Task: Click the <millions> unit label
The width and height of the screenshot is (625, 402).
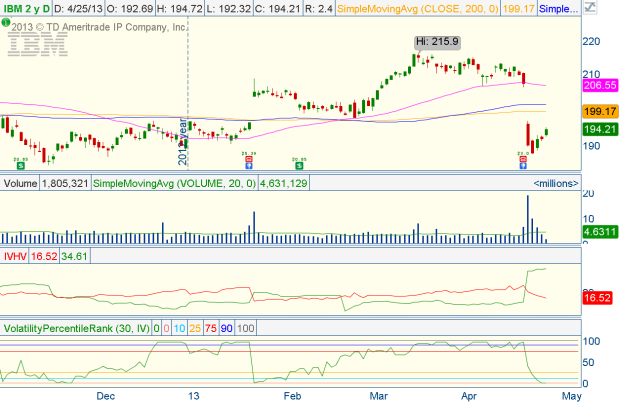Action: [556, 183]
